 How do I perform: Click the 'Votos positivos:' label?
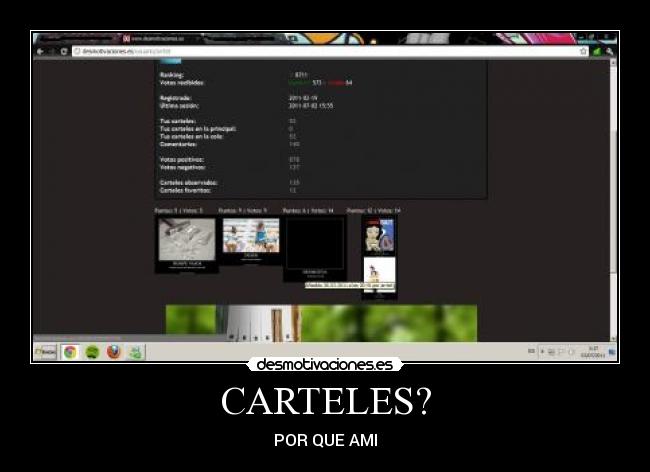pos(182,160)
